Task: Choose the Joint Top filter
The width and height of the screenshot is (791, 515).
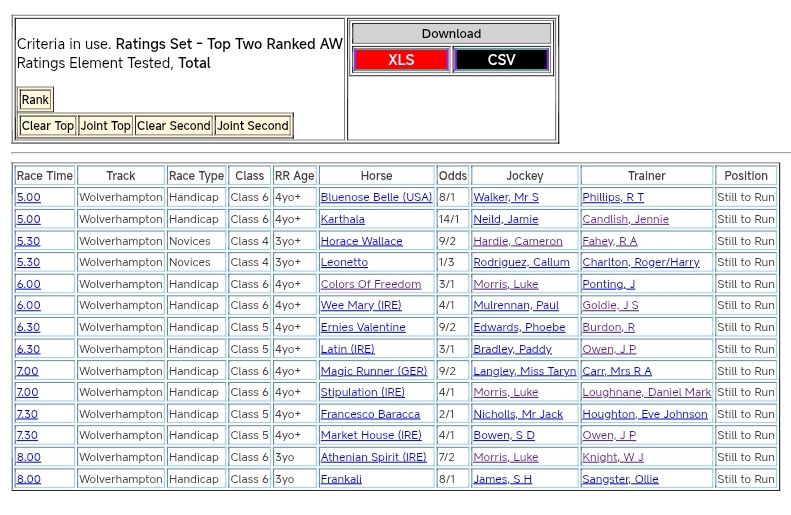Action: (105, 126)
